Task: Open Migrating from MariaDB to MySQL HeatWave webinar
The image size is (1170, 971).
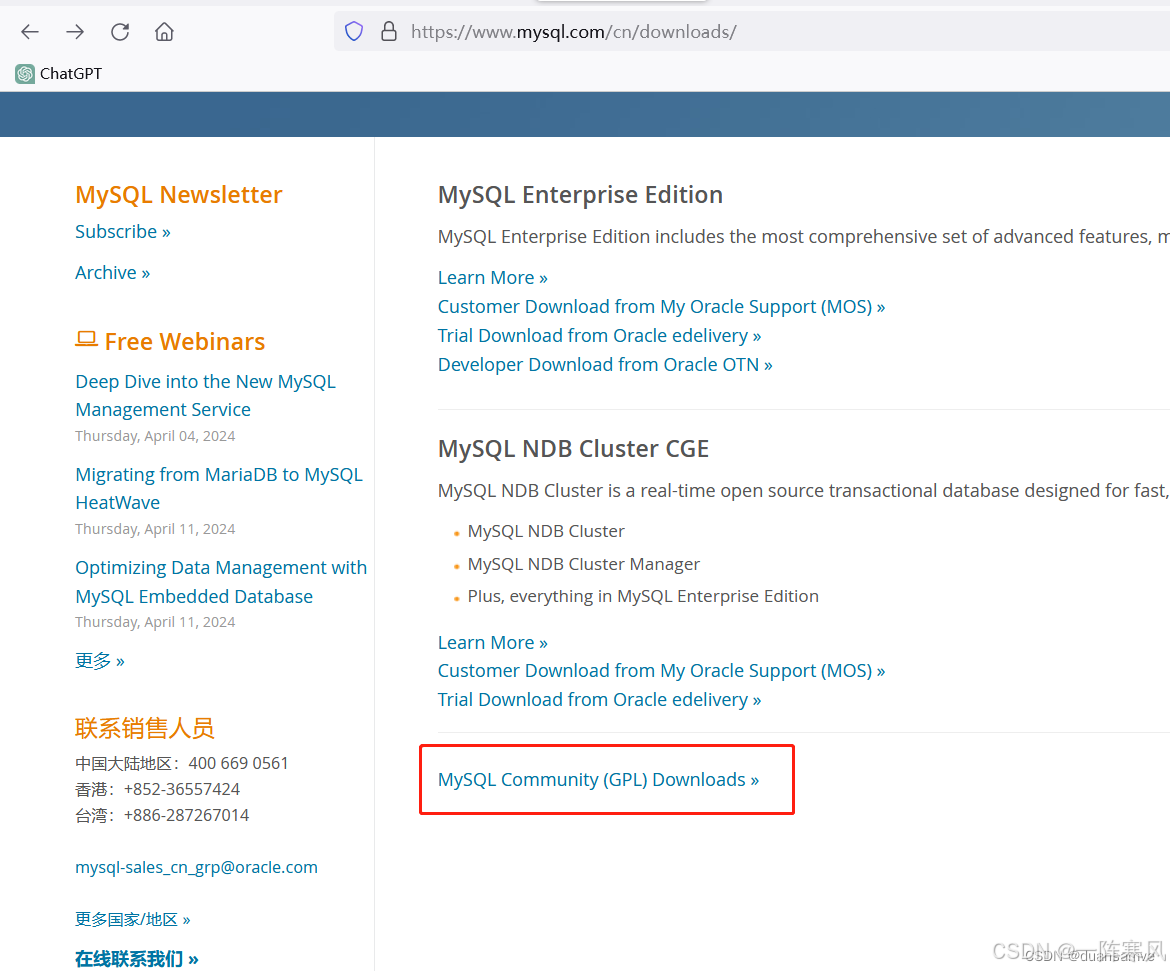Action: click(219, 488)
